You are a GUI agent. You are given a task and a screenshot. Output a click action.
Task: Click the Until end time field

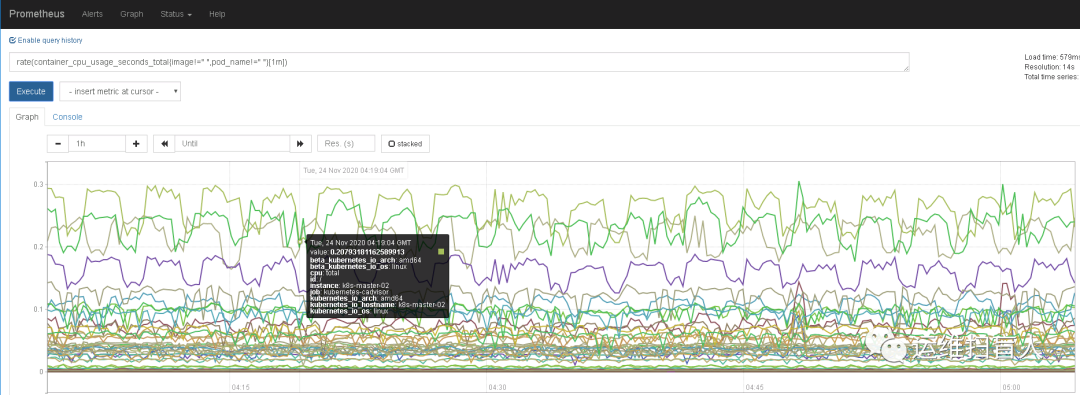coord(232,143)
